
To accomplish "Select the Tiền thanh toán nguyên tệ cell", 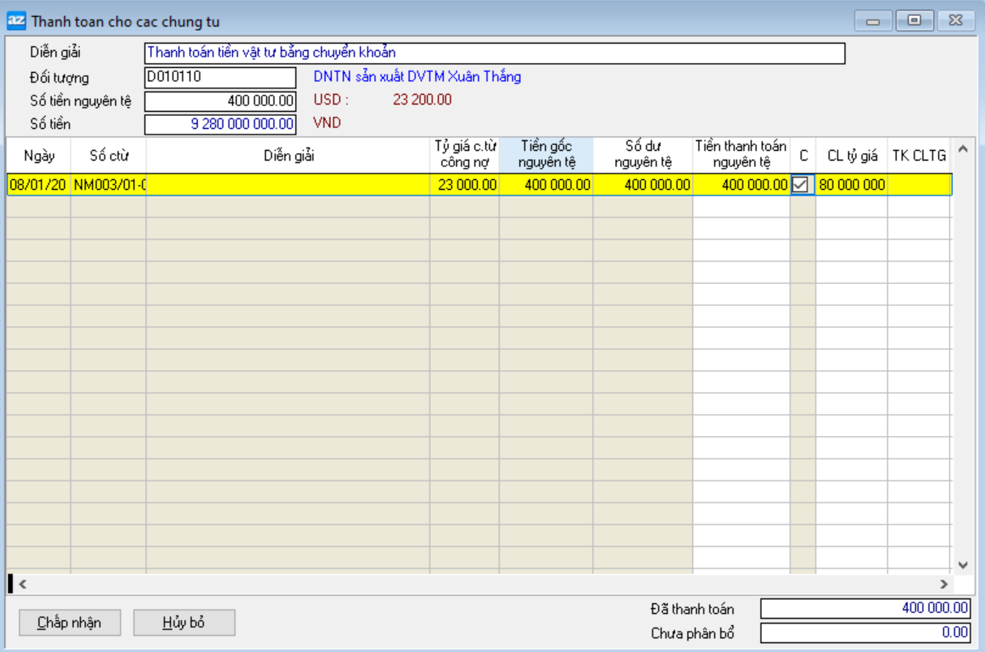I will click(741, 185).
